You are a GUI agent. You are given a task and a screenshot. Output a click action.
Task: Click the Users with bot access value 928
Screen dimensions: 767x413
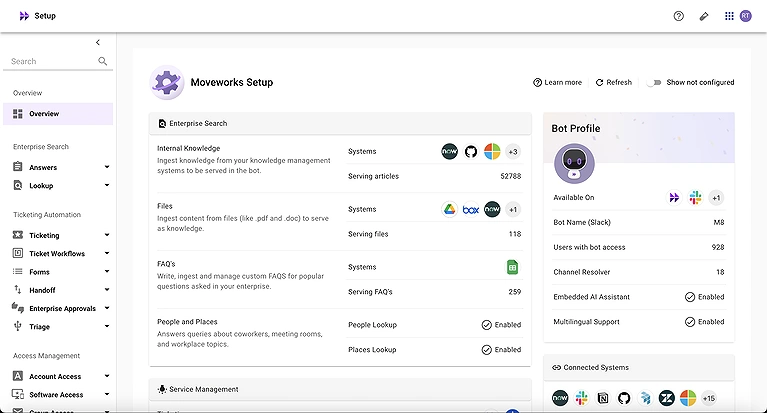click(718, 247)
